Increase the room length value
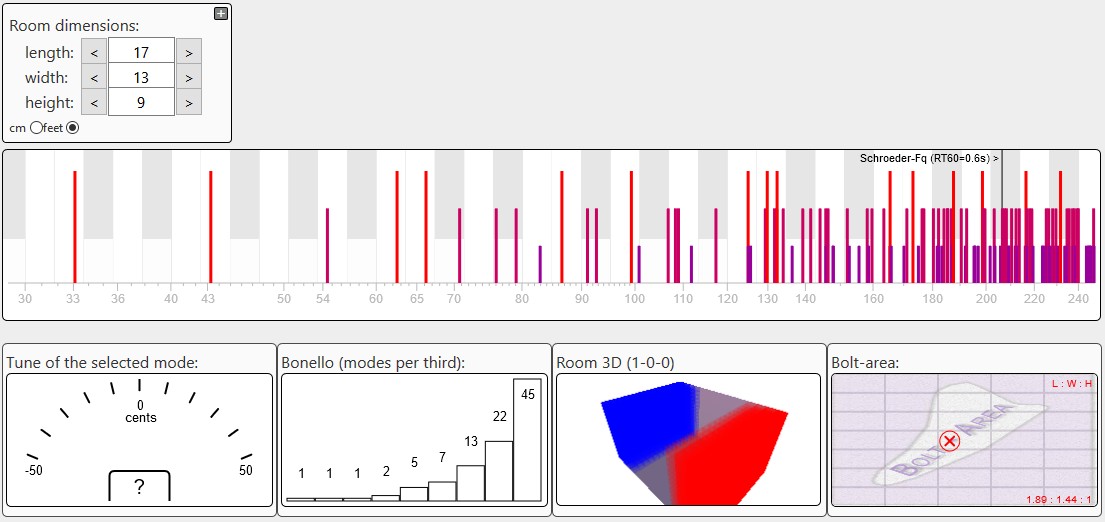Viewport: 1105px width, 522px height. coord(189,52)
